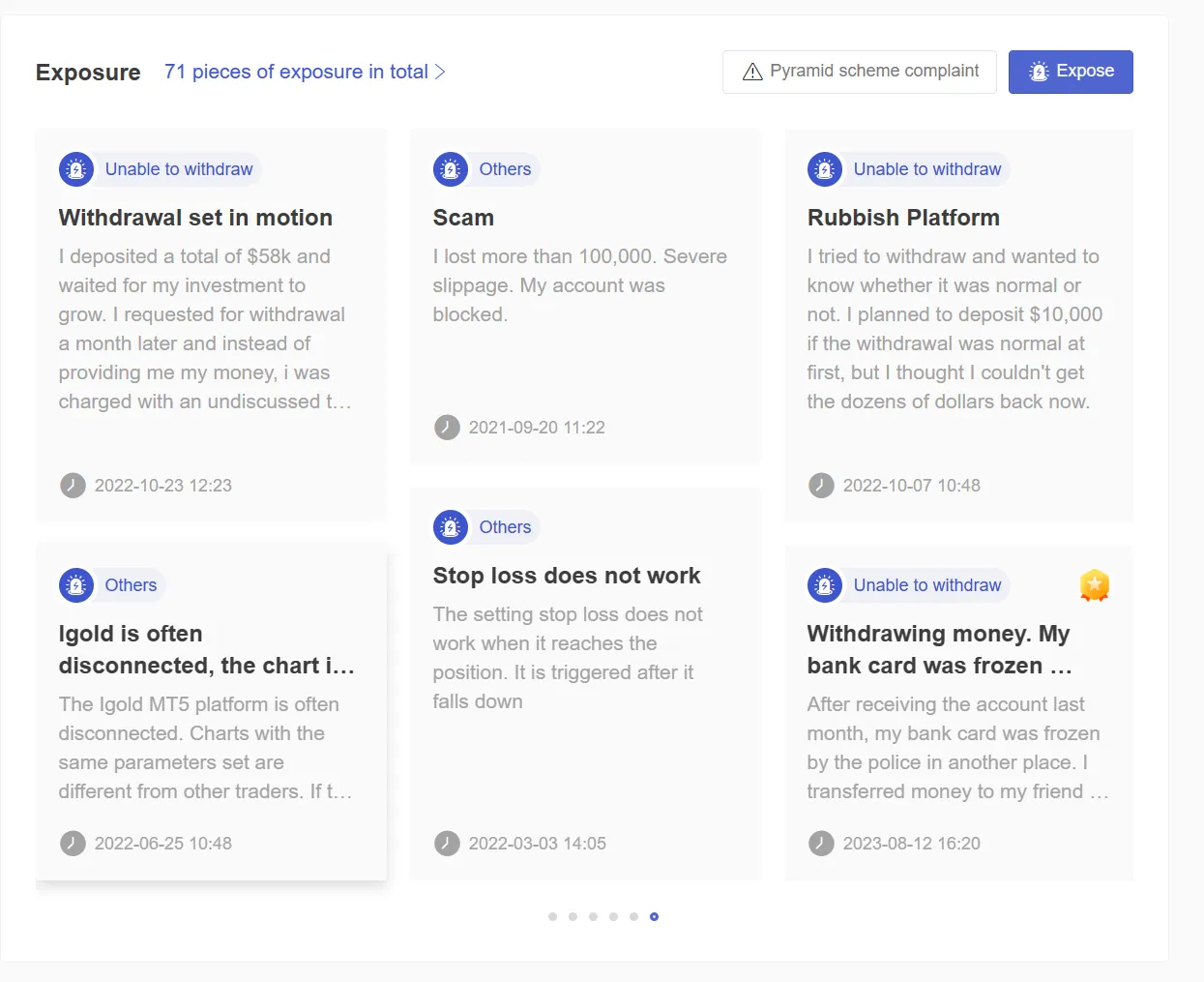1204x982 pixels.
Task: Click the siren icon on Withdrawing money card
Action: (x=825, y=585)
